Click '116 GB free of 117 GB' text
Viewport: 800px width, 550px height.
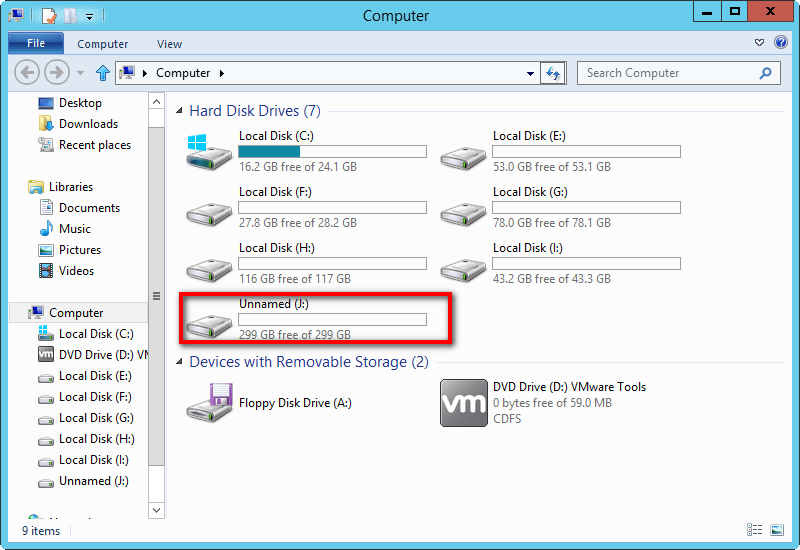(295, 279)
